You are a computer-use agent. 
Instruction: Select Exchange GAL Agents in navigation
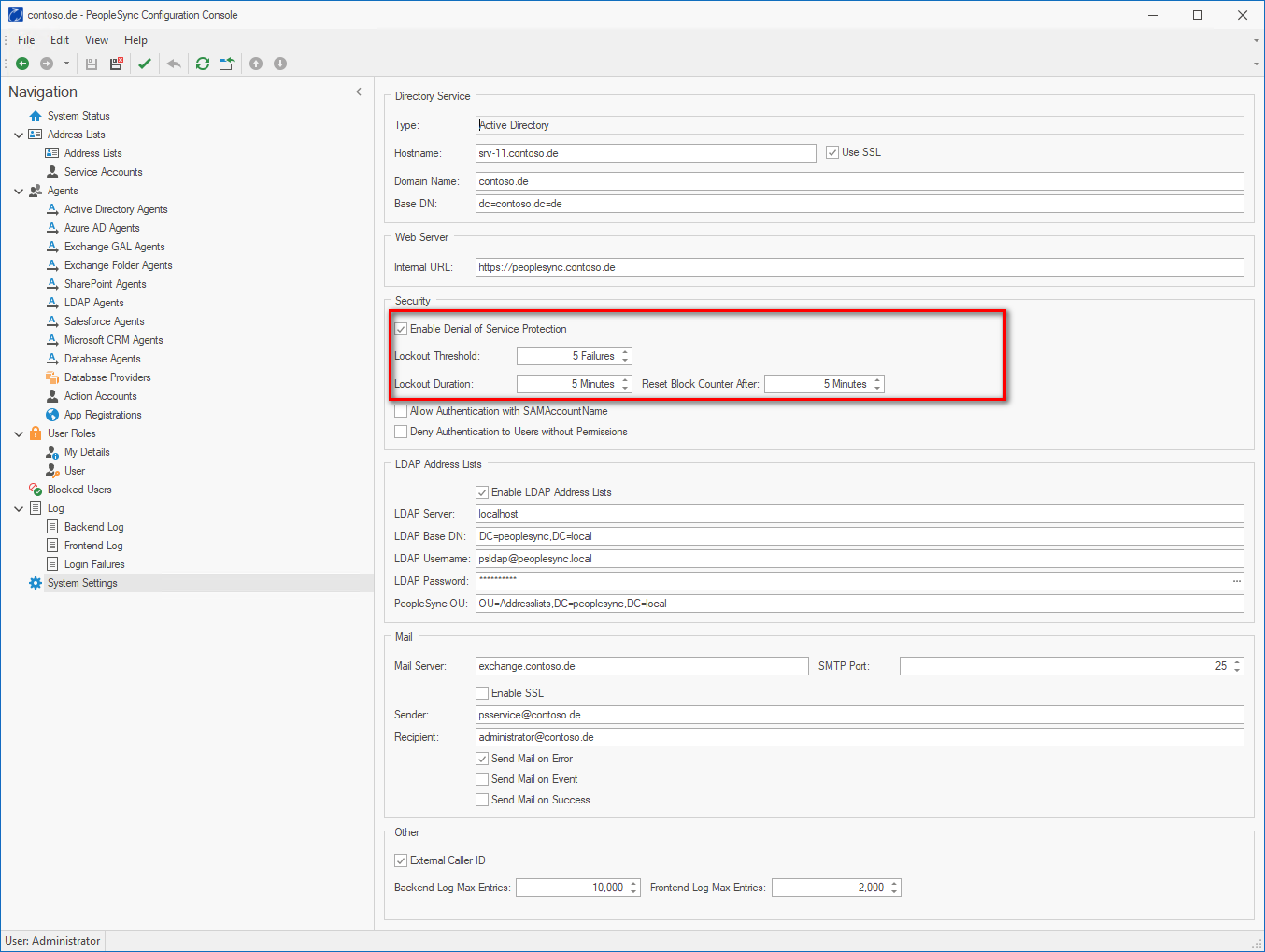pyautogui.click(x=114, y=247)
